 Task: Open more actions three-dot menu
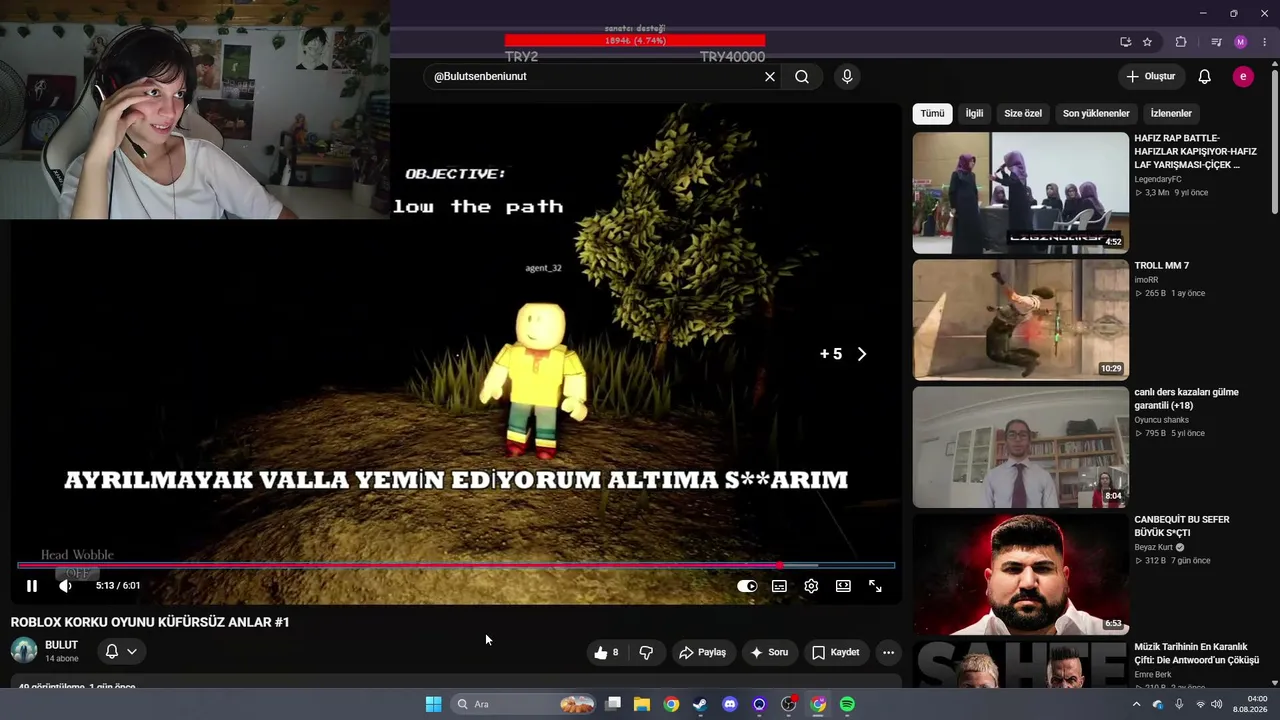[888, 652]
